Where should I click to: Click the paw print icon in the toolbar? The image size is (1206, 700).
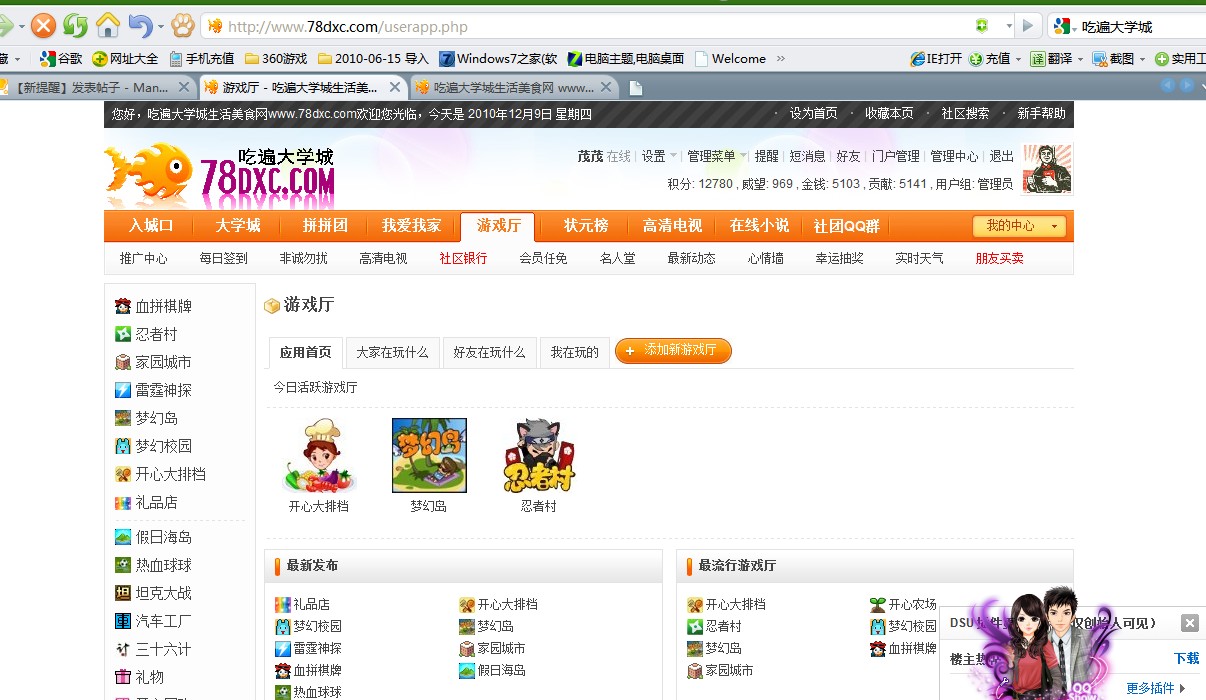[x=183, y=26]
